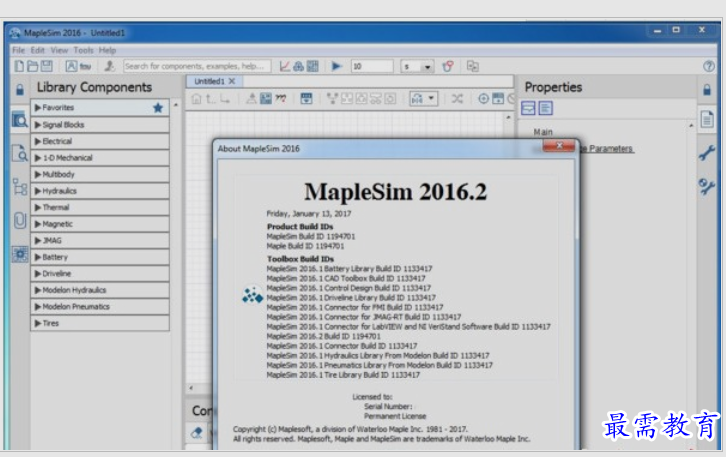Expand the Thermal library group

(x=100, y=207)
